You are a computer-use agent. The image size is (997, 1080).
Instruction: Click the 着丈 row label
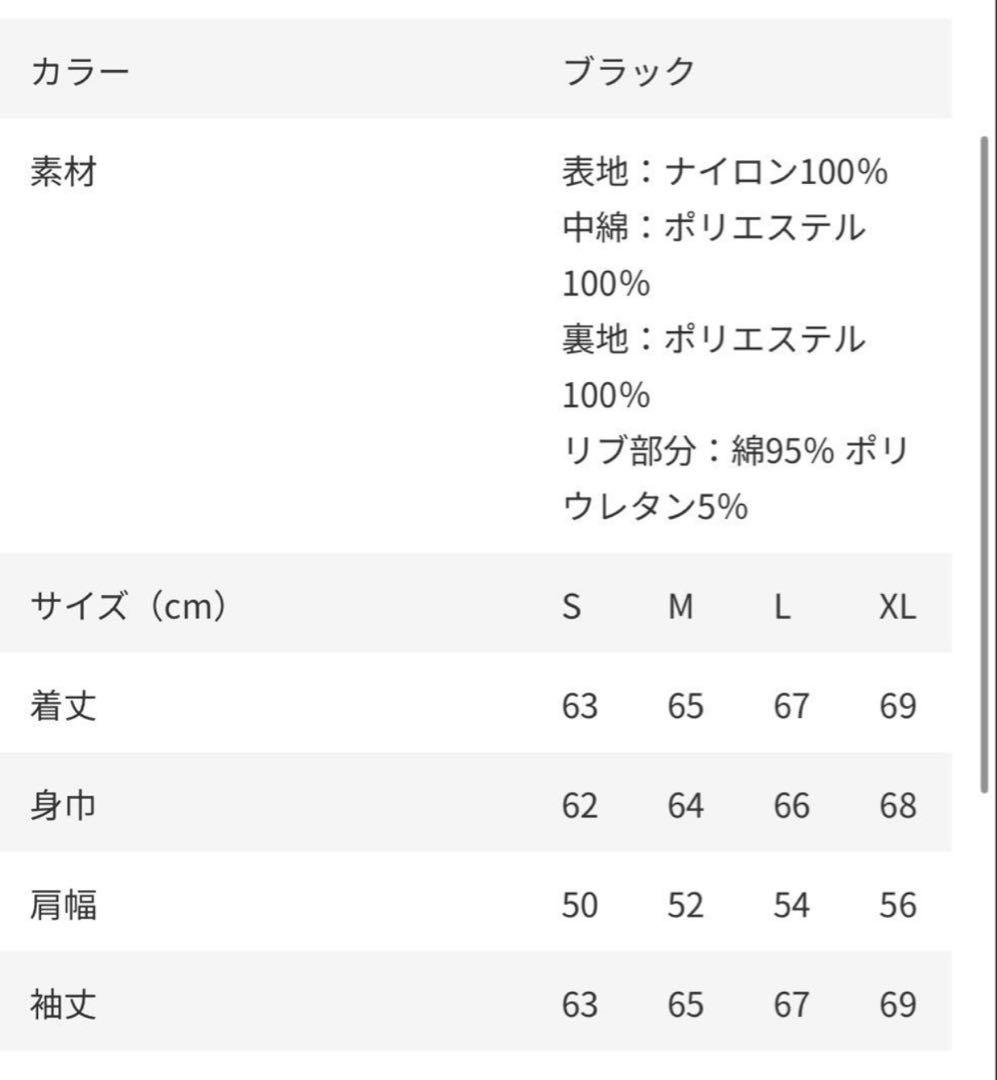click(x=64, y=706)
